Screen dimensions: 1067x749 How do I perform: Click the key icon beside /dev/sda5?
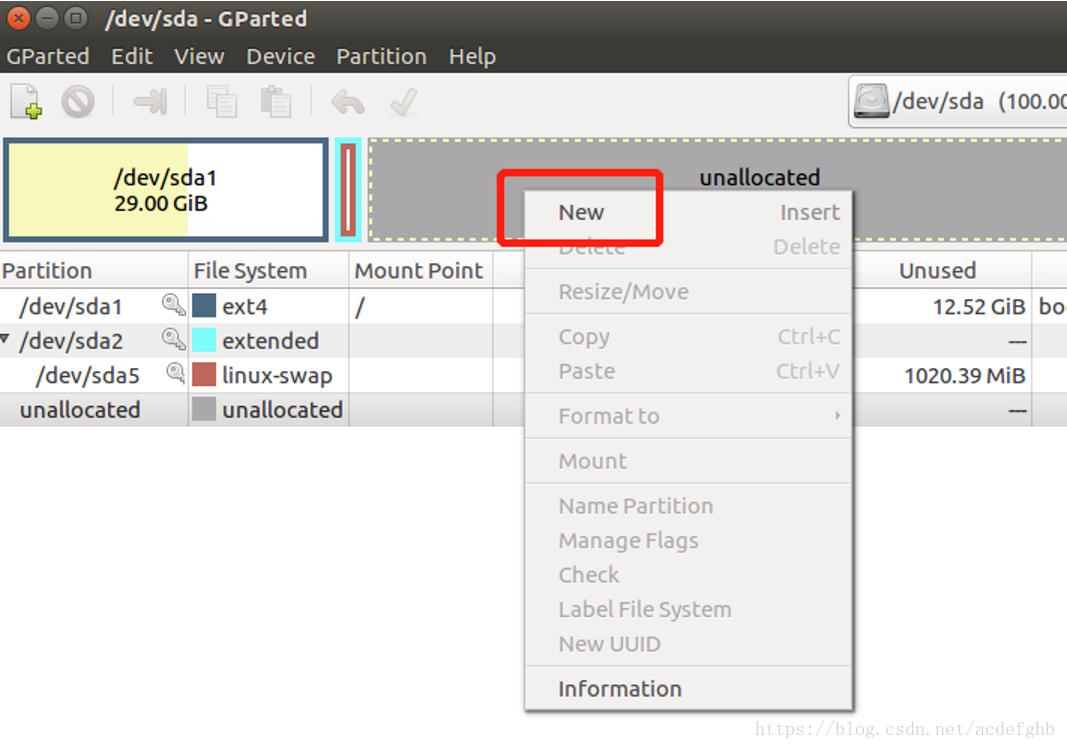coord(176,373)
